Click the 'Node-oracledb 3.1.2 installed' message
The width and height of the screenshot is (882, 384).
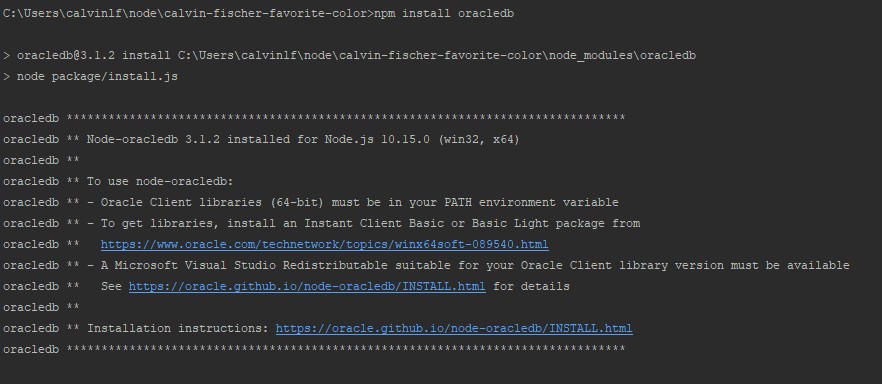point(187,139)
